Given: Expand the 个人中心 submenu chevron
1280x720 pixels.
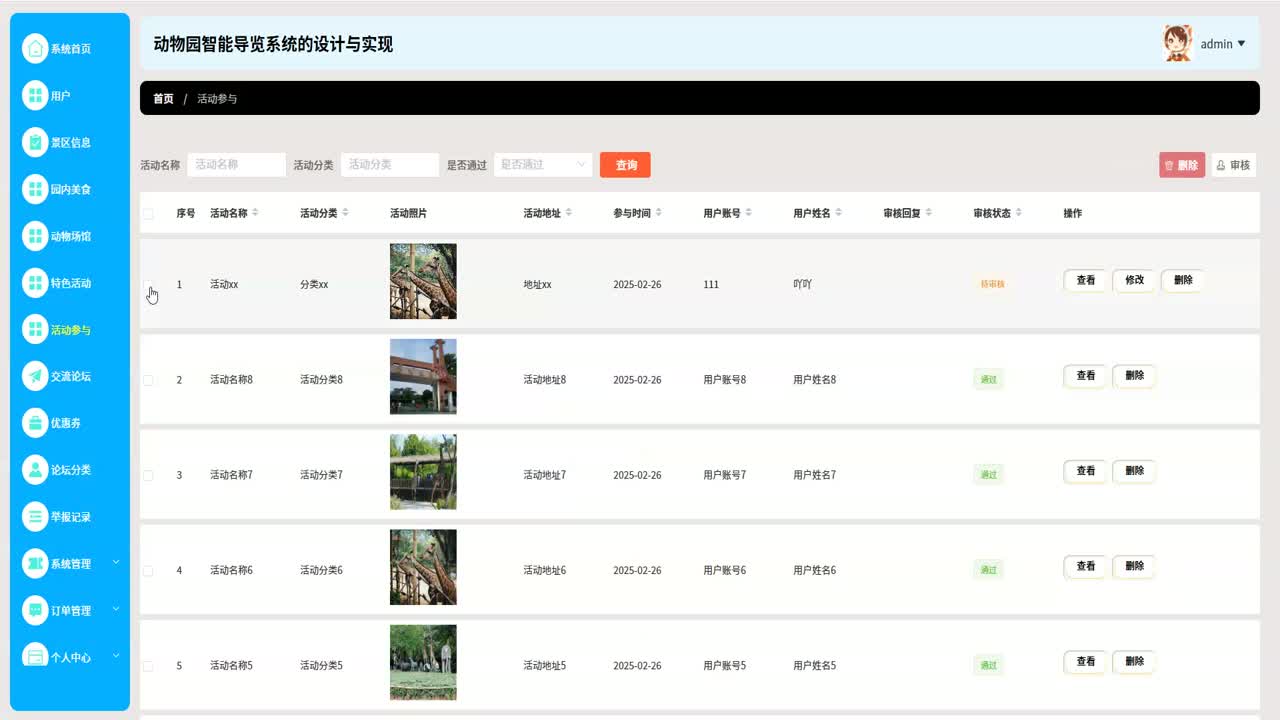Looking at the screenshot, I should pyautogui.click(x=115, y=656).
